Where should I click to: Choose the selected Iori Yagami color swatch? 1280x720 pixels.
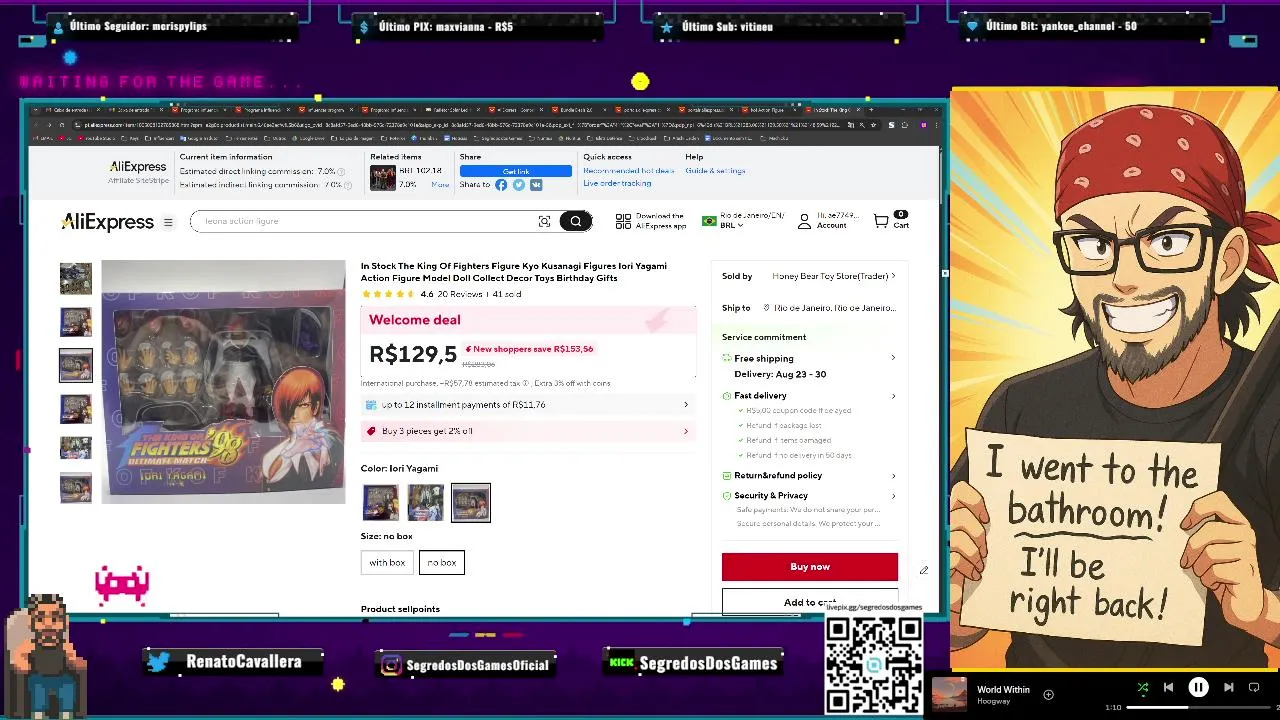[x=471, y=503]
